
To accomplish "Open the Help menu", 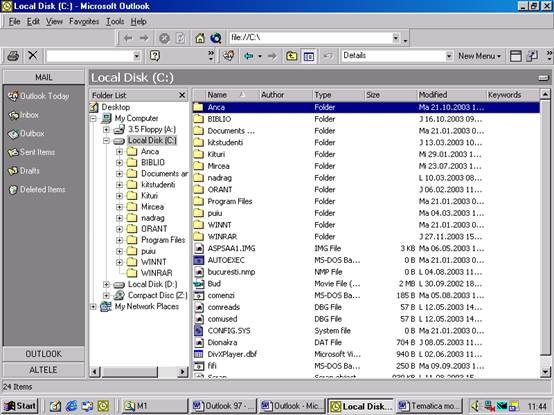I will 138,22.
